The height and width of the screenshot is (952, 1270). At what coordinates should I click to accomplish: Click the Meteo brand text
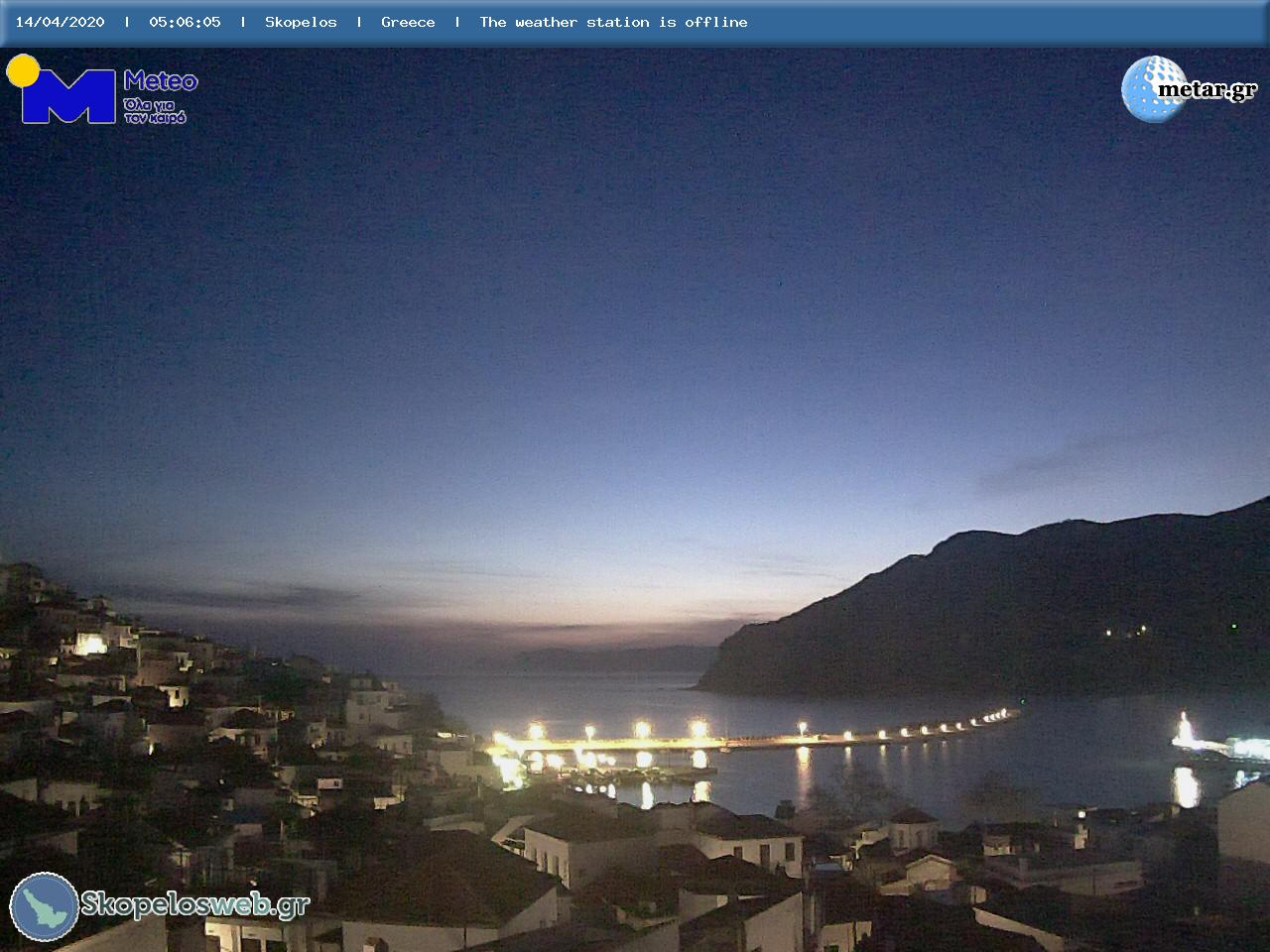[x=161, y=81]
